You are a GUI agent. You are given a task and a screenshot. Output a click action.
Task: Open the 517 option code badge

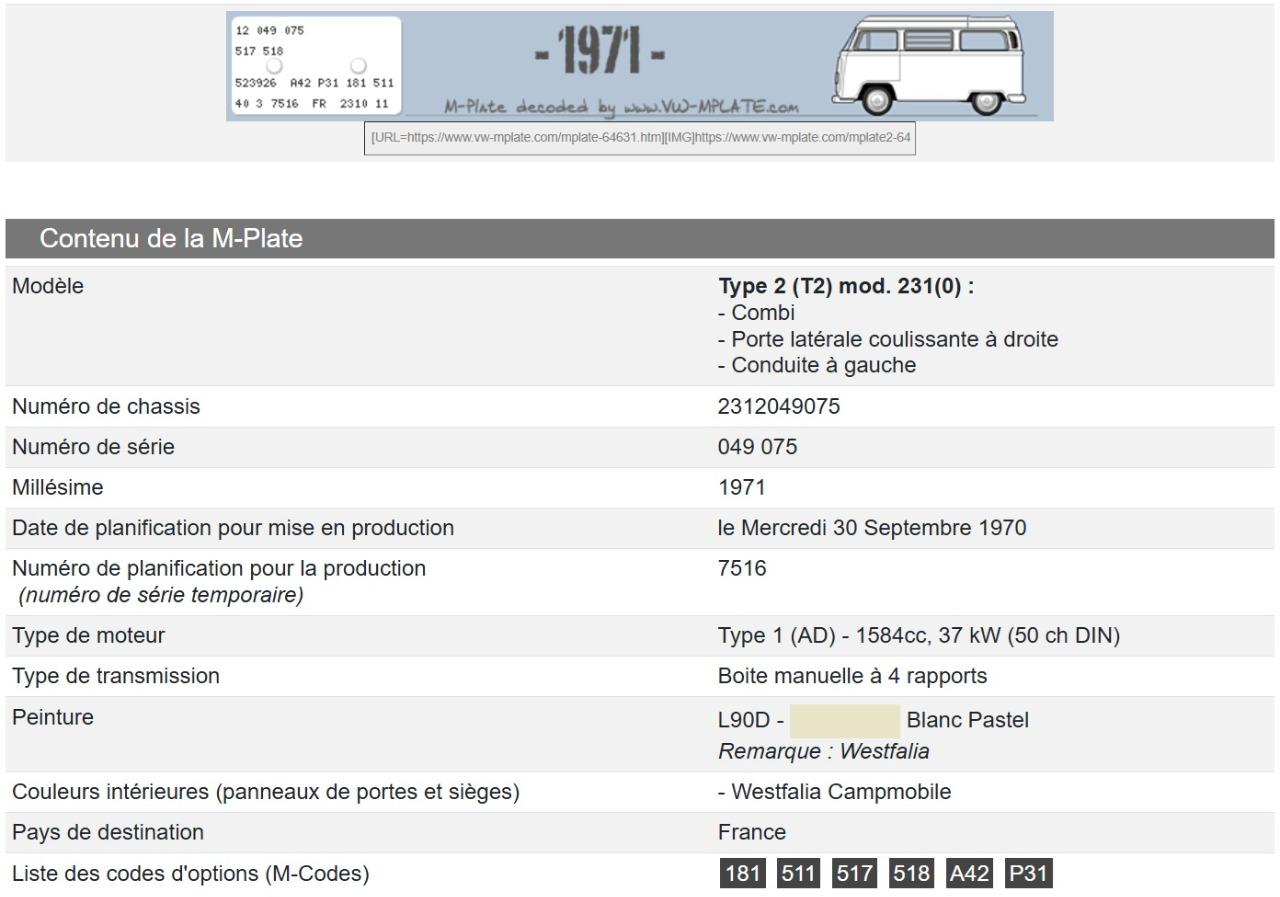point(851,874)
